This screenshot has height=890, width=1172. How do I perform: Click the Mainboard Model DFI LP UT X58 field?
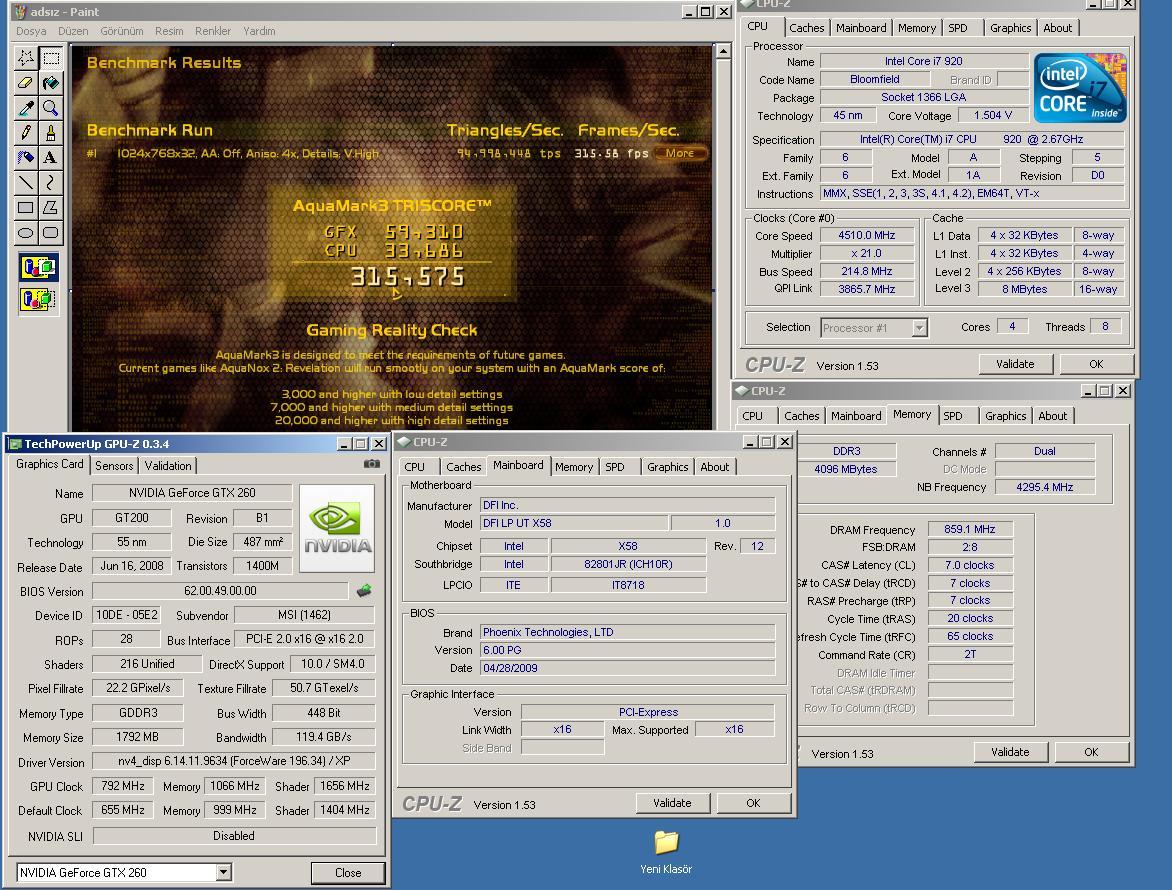click(573, 523)
